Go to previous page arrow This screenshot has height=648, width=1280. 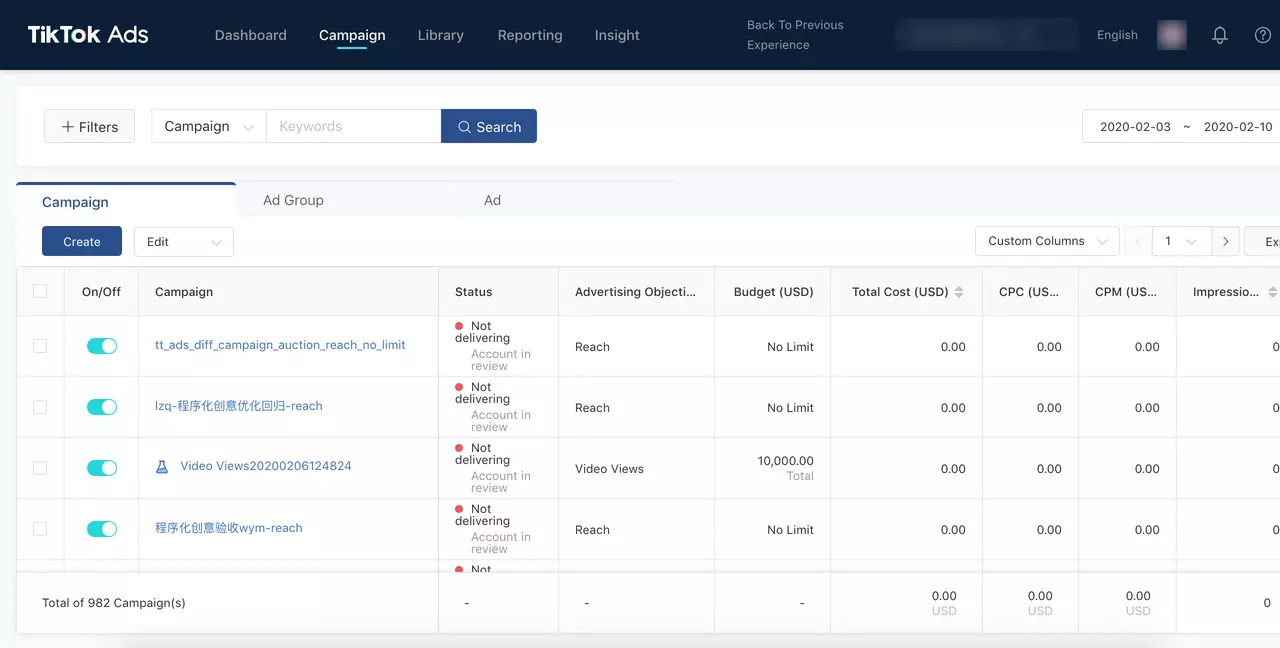coord(1138,241)
